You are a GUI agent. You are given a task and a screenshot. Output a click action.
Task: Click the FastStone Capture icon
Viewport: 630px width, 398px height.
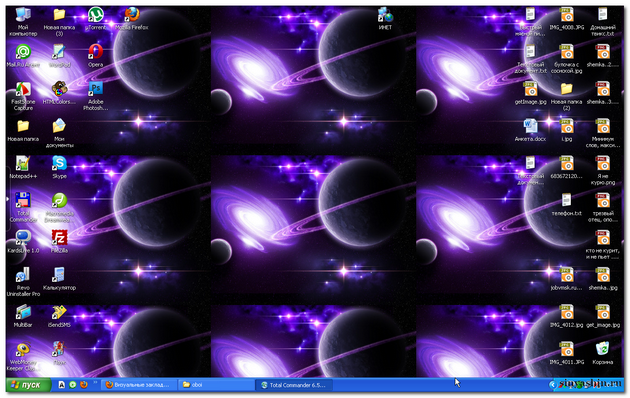[23, 96]
